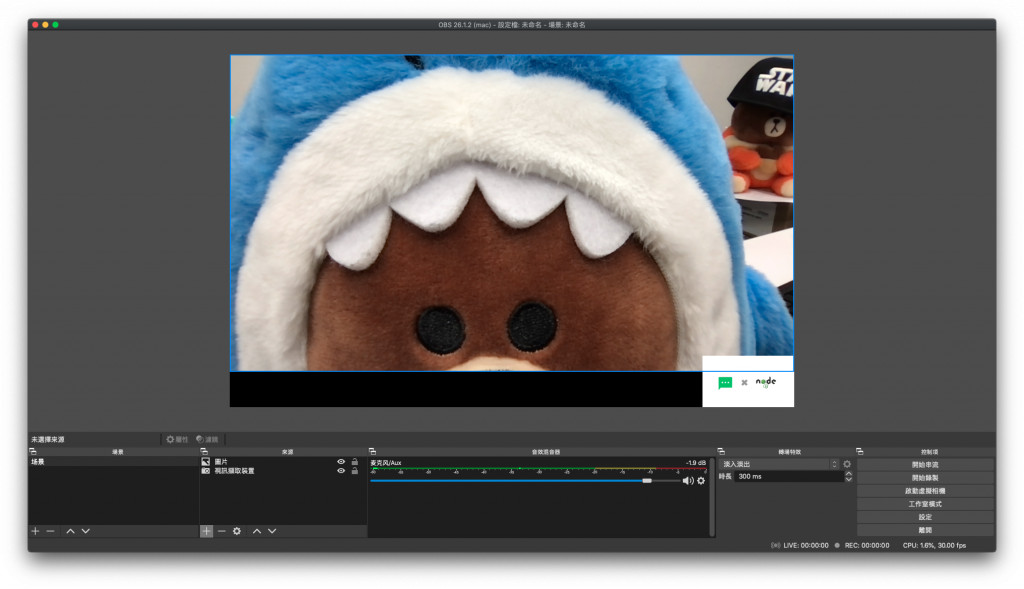Remove the selected scene with the minus icon
The image size is (1024, 589).
point(50,531)
